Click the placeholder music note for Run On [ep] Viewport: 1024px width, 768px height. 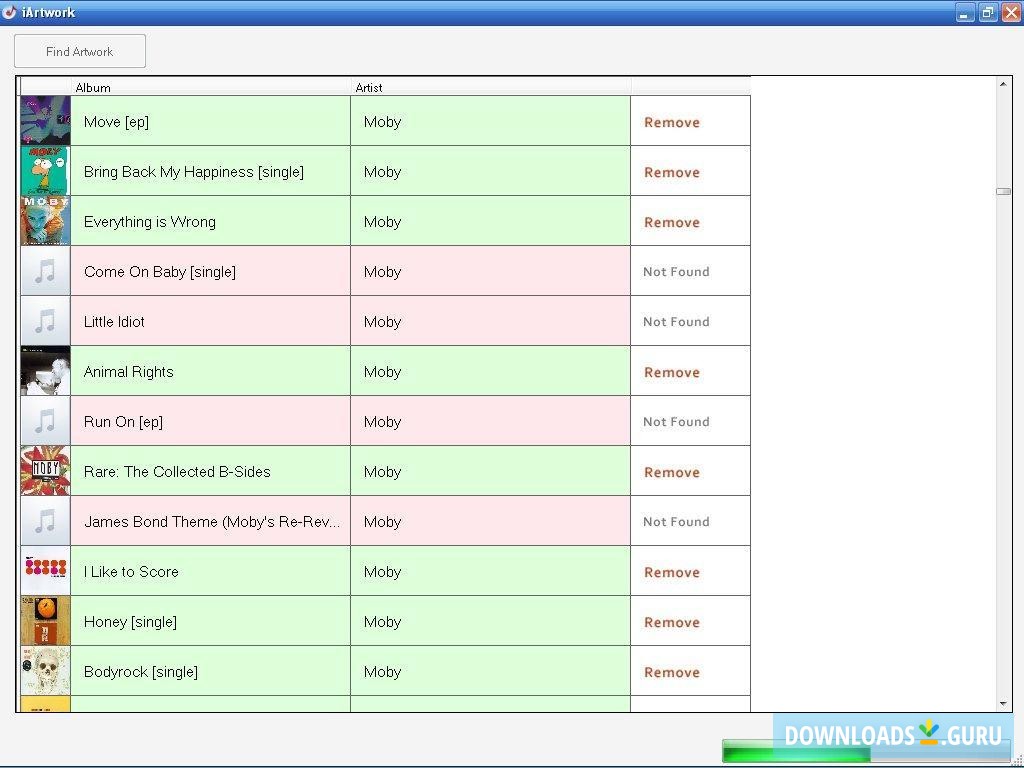coord(45,421)
